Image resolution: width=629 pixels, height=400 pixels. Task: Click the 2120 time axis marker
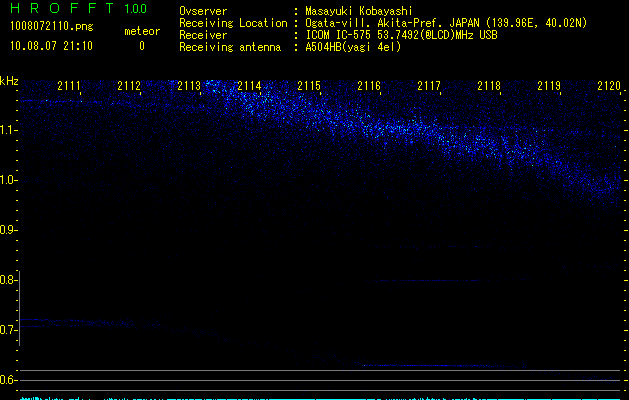pos(609,85)
